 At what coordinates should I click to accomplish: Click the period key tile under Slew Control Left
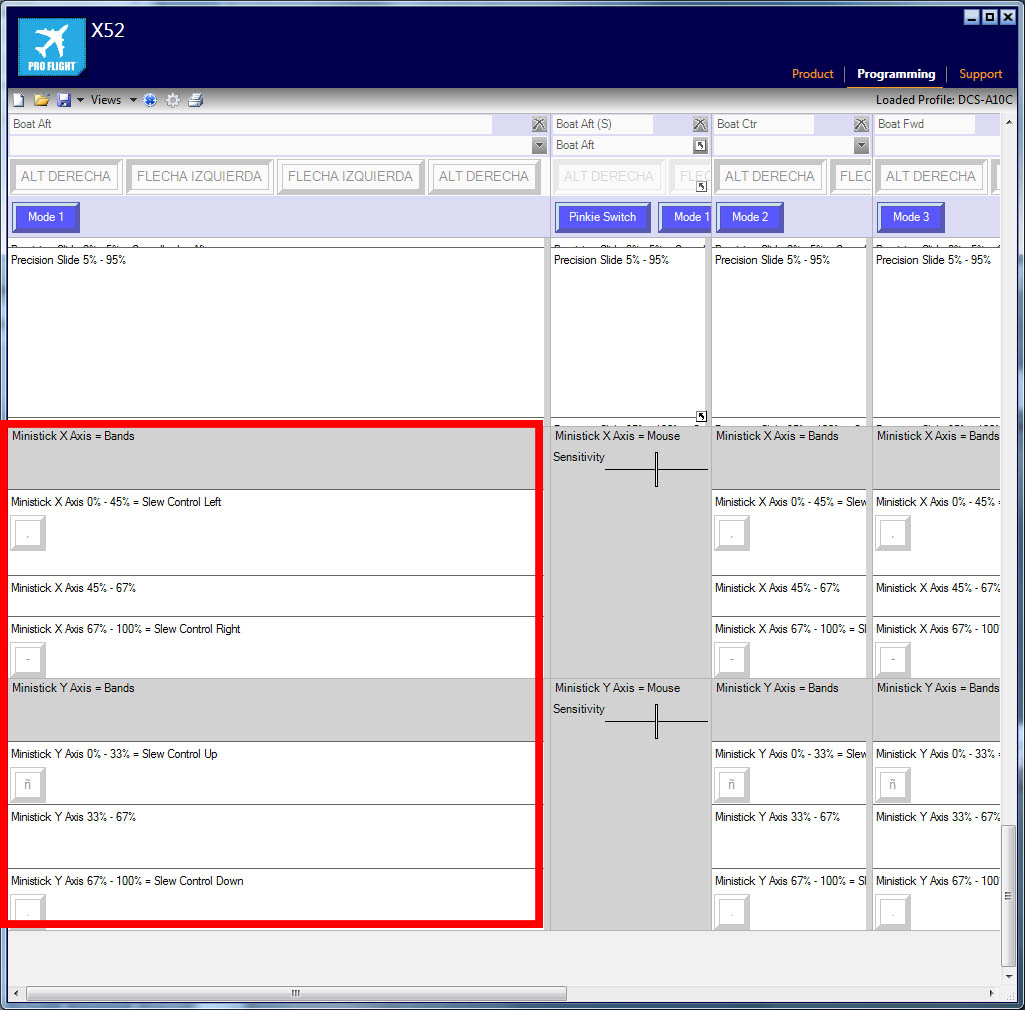point(27,533)
